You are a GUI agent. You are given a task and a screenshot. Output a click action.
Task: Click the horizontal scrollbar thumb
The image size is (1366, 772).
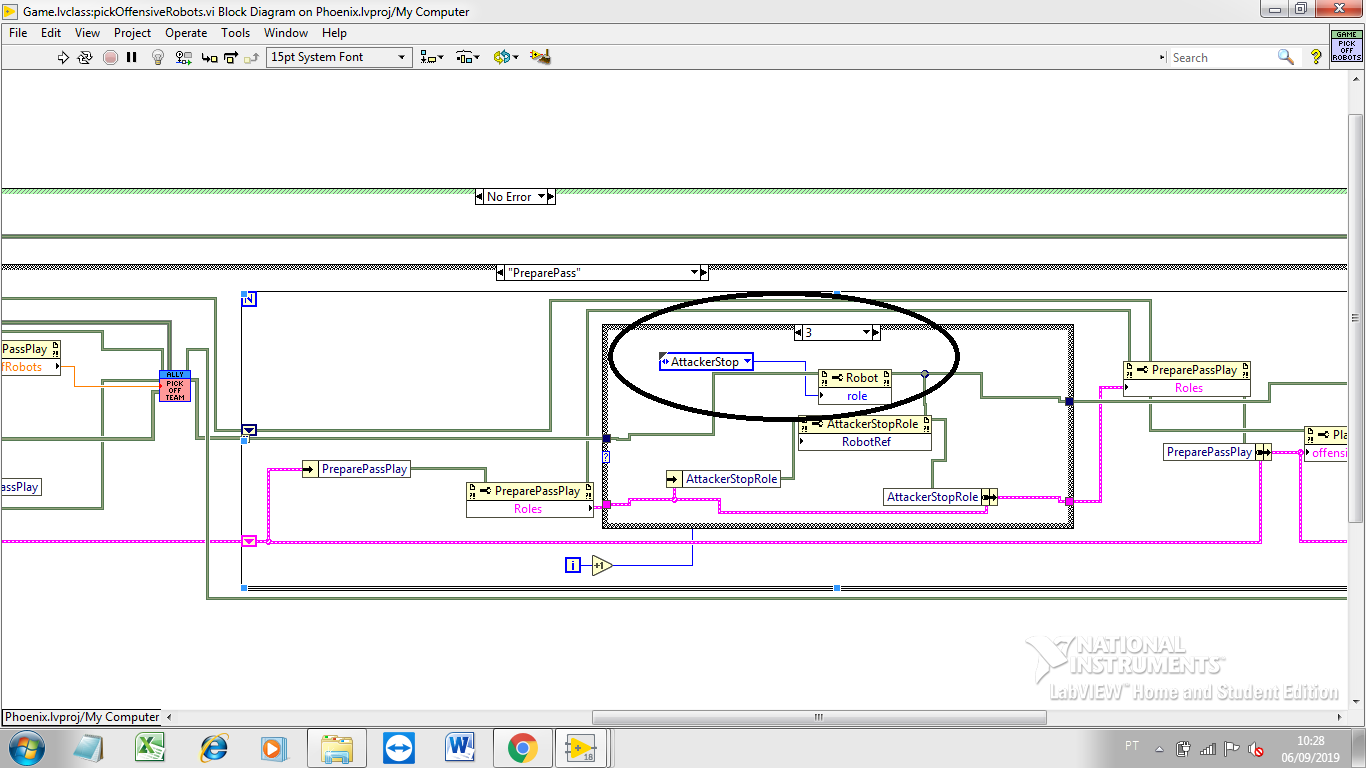[819, 717]
